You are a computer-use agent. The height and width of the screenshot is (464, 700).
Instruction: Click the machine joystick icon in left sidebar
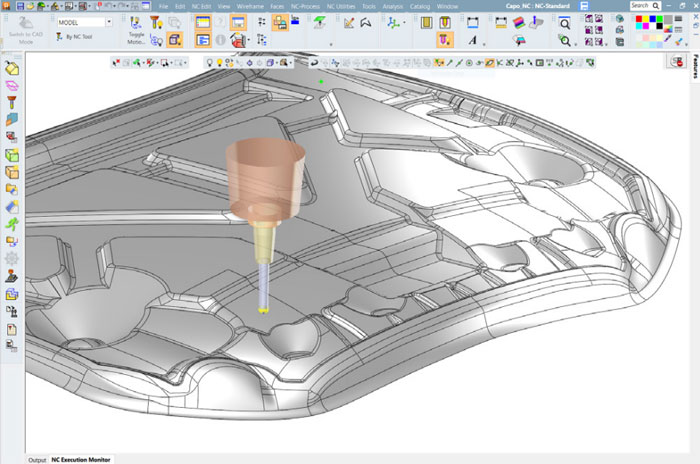[12, 276]
